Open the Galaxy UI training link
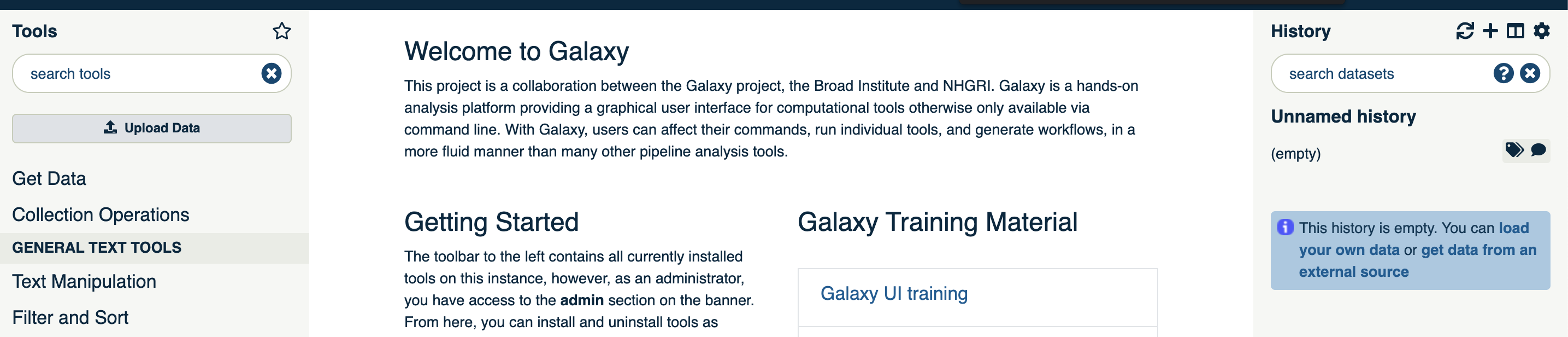1568x337 pixels. (x=894, y=294)
